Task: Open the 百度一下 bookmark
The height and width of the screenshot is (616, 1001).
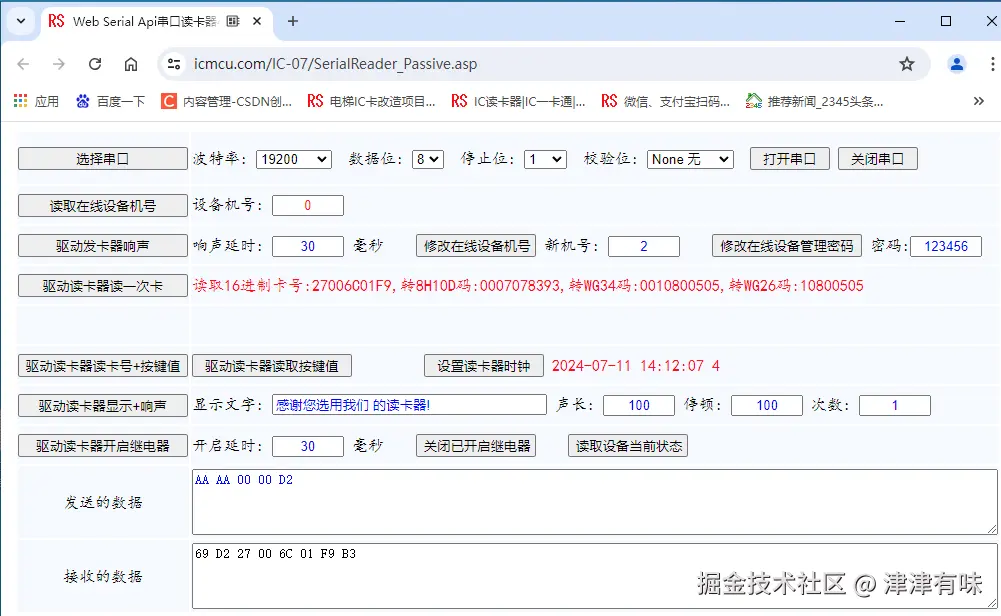Action: coord(110,101)
